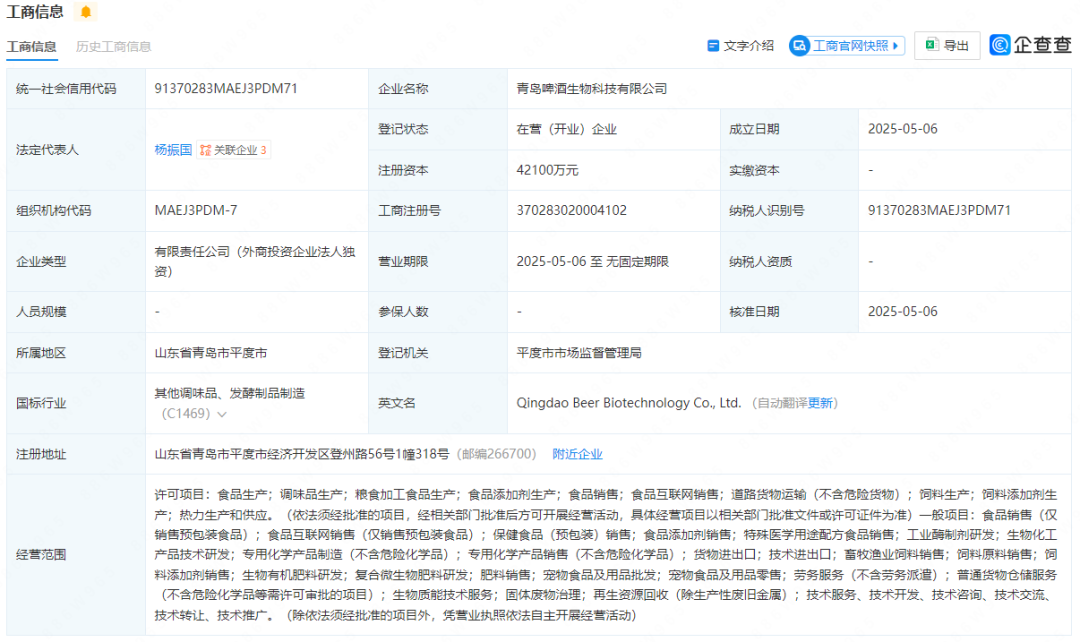Click the arrow beside 工商官网快照
1080x642 pixels.
(x=895, y=46)
